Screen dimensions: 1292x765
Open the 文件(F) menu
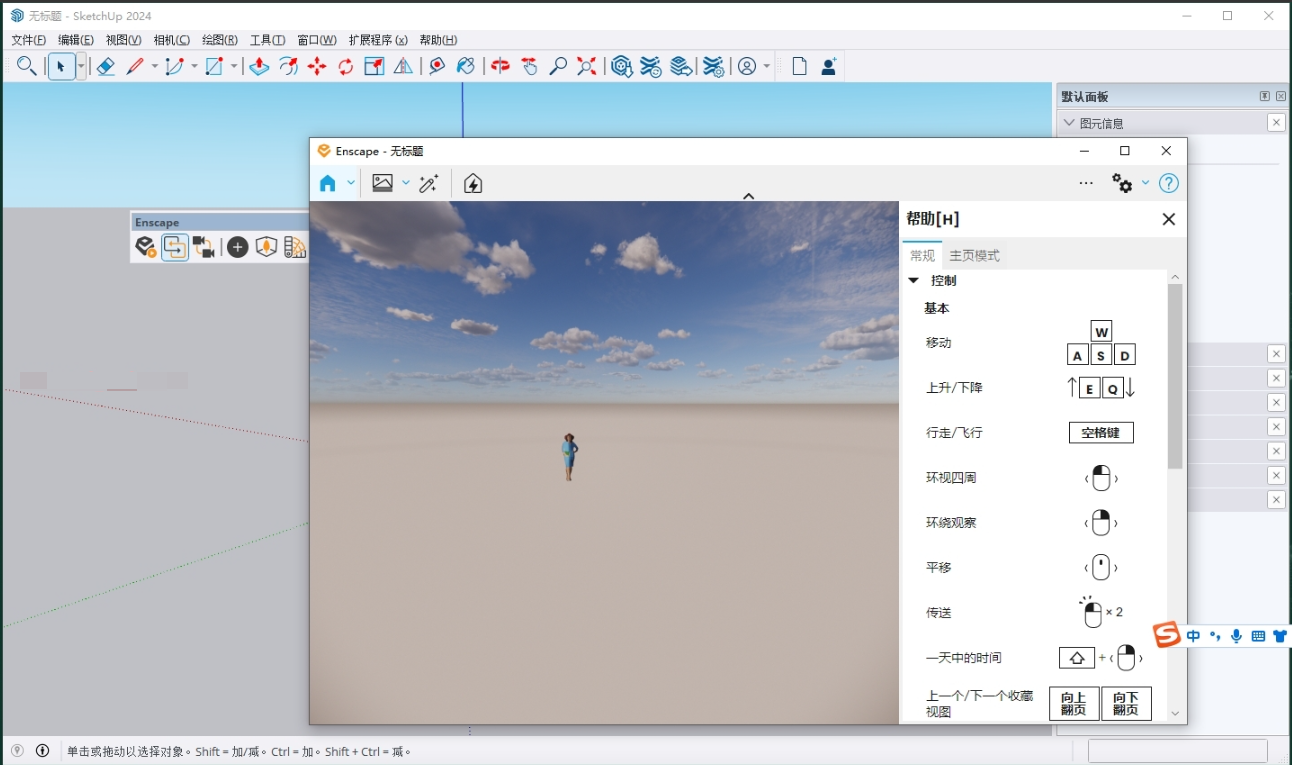coord(28,40)
